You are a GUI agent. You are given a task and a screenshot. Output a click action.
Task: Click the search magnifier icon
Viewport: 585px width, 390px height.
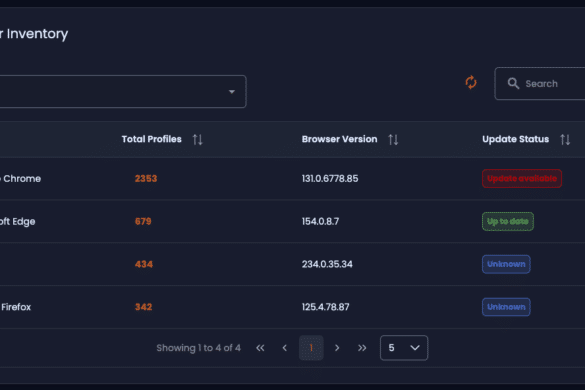click(513, 83)
